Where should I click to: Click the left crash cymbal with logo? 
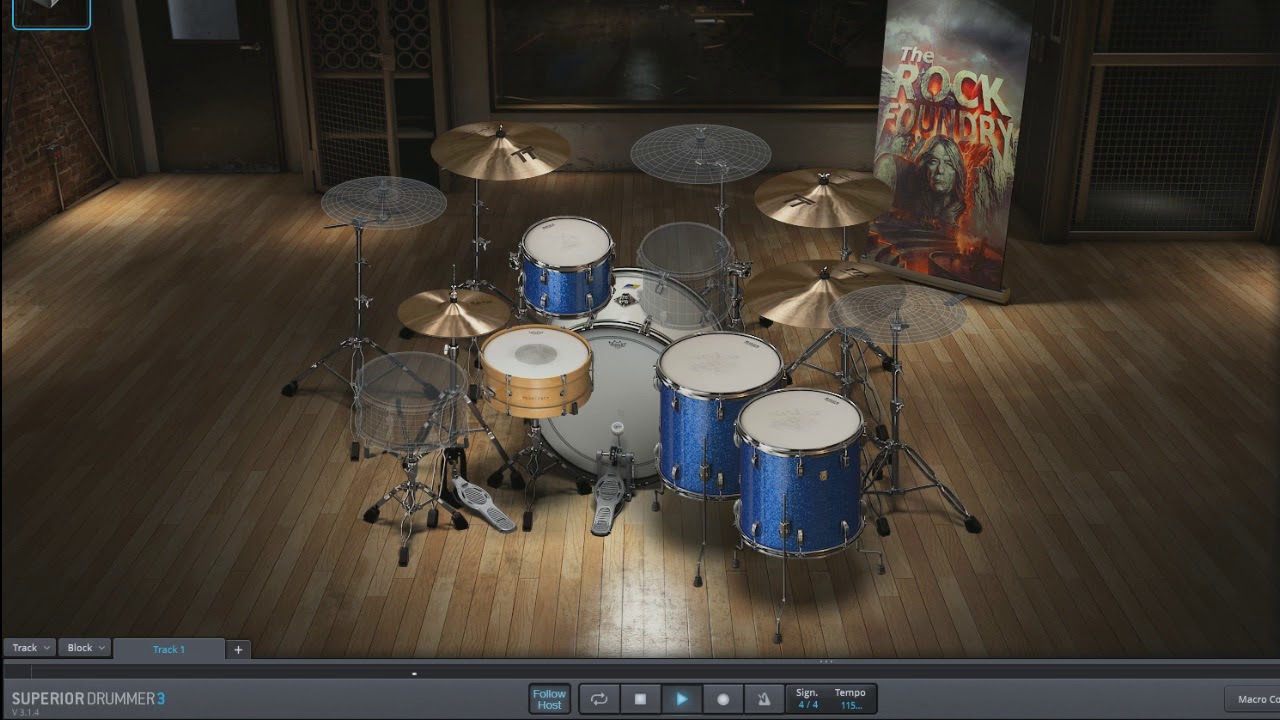coord(500,150)
